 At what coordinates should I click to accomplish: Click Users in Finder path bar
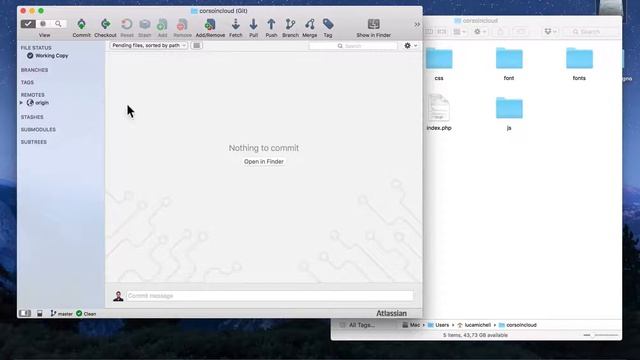point(438,325)
